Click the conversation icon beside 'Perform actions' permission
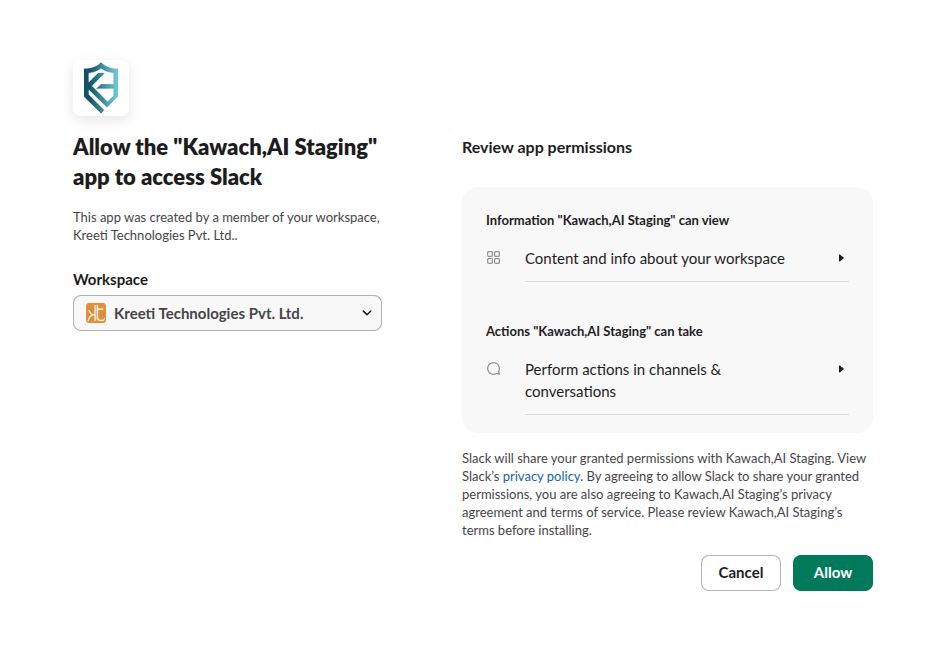The height and width of the screenshot is (651, 951). pos(493,368)
